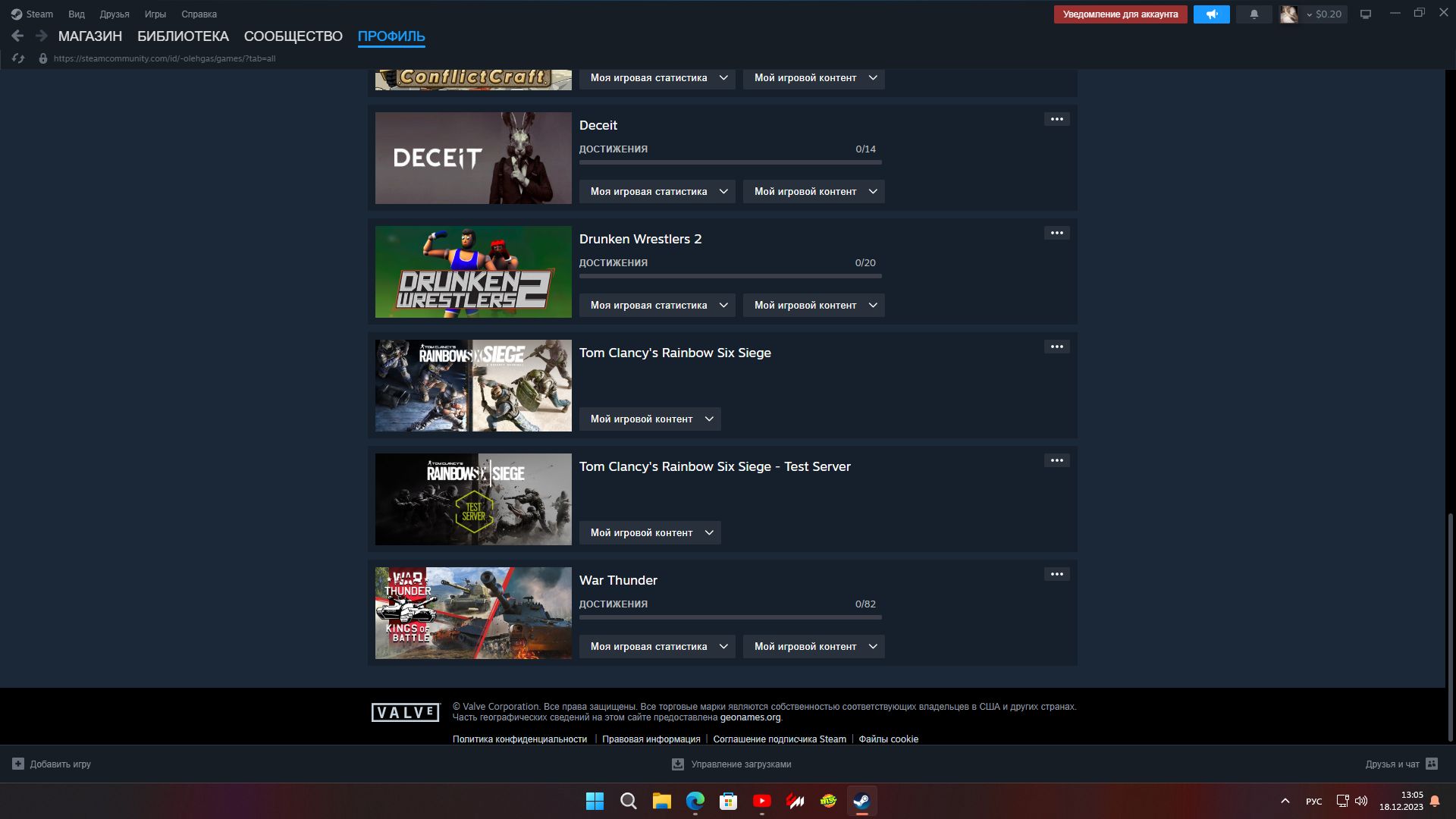Expand game content dropdown for War Thunder
The width and height of the screenshot is (1456, 819).
coord(814,647)
